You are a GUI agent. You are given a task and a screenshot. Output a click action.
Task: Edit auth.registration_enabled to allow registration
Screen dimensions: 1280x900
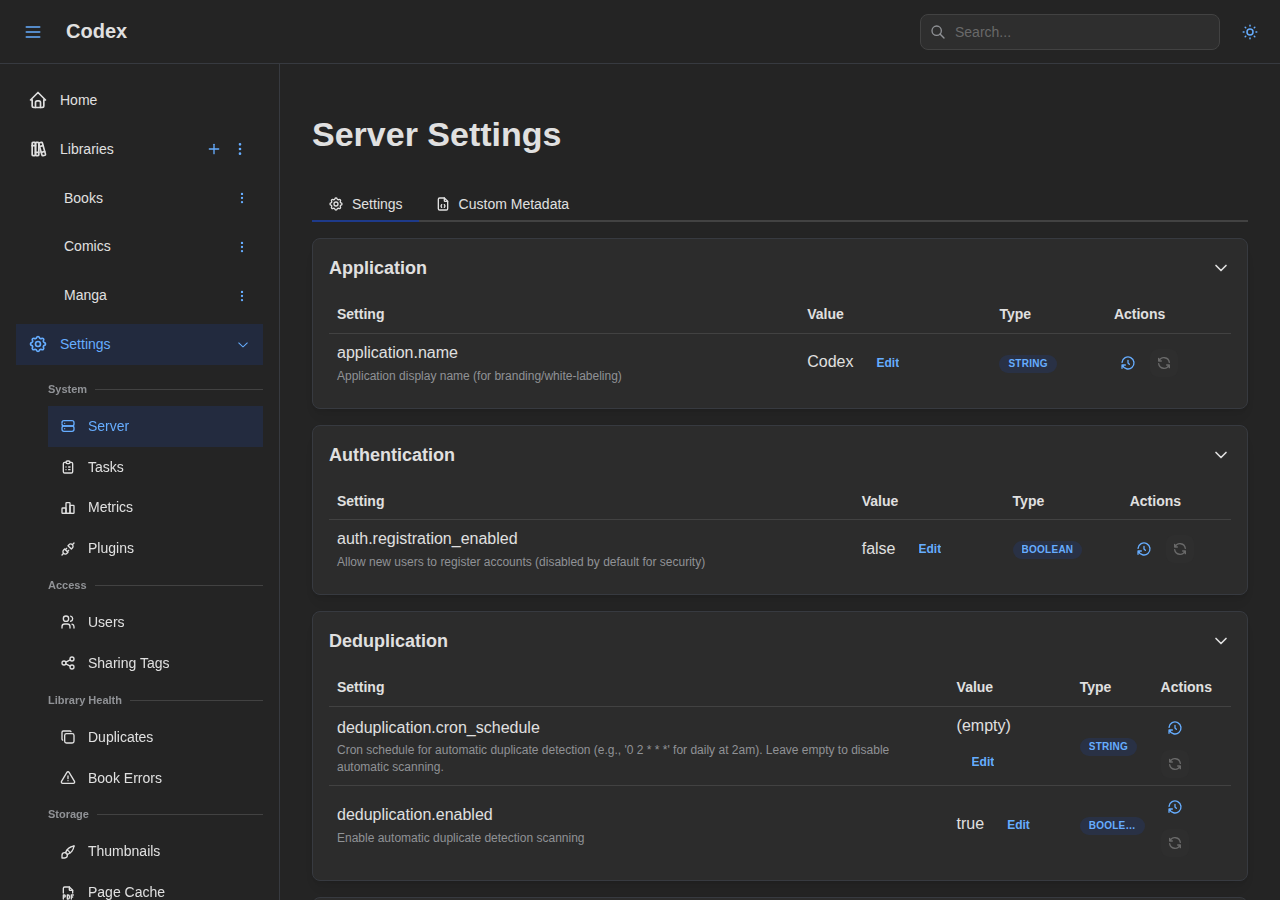929,549
